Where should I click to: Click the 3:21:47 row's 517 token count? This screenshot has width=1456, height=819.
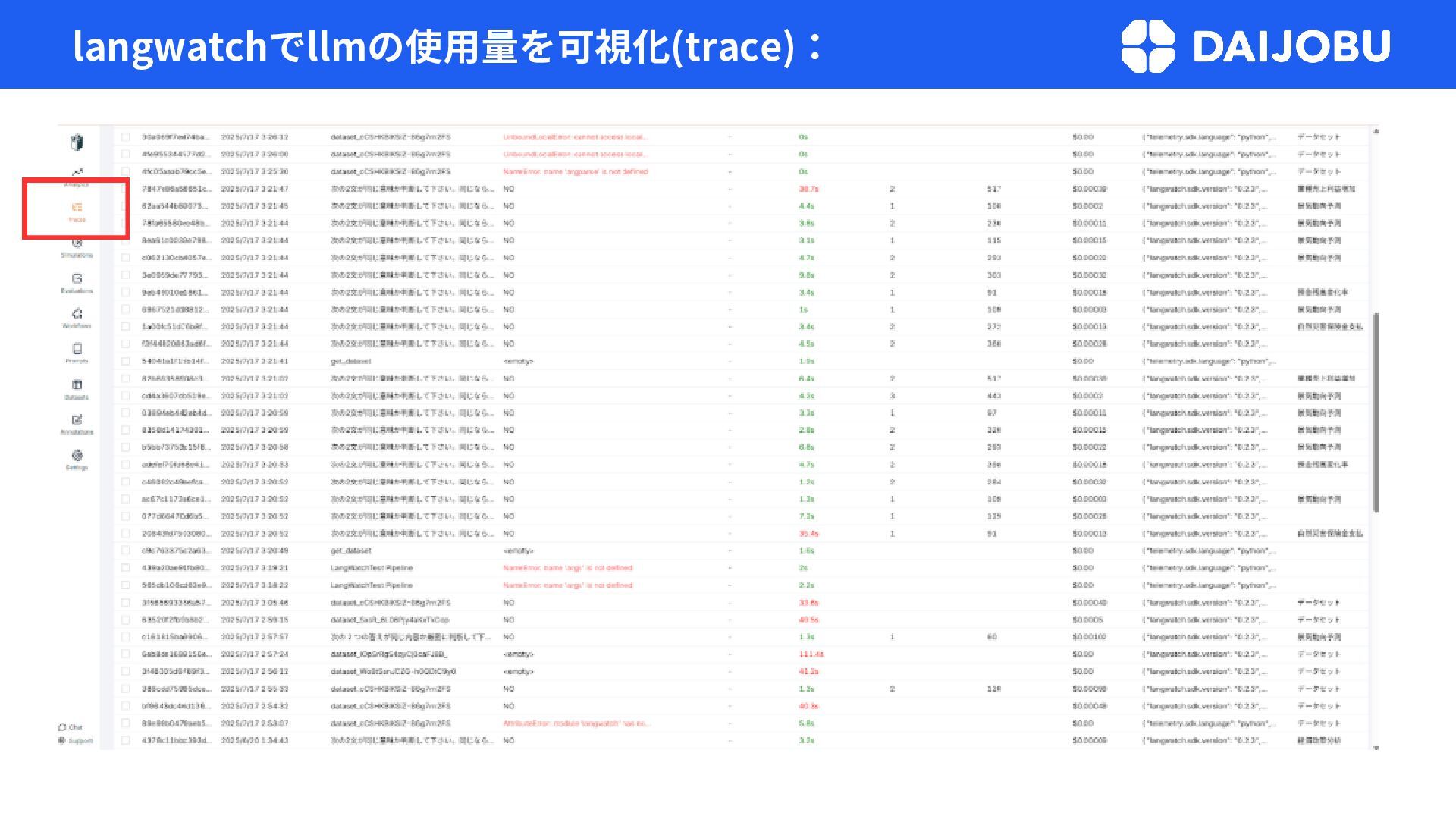(x=994, y=189)
